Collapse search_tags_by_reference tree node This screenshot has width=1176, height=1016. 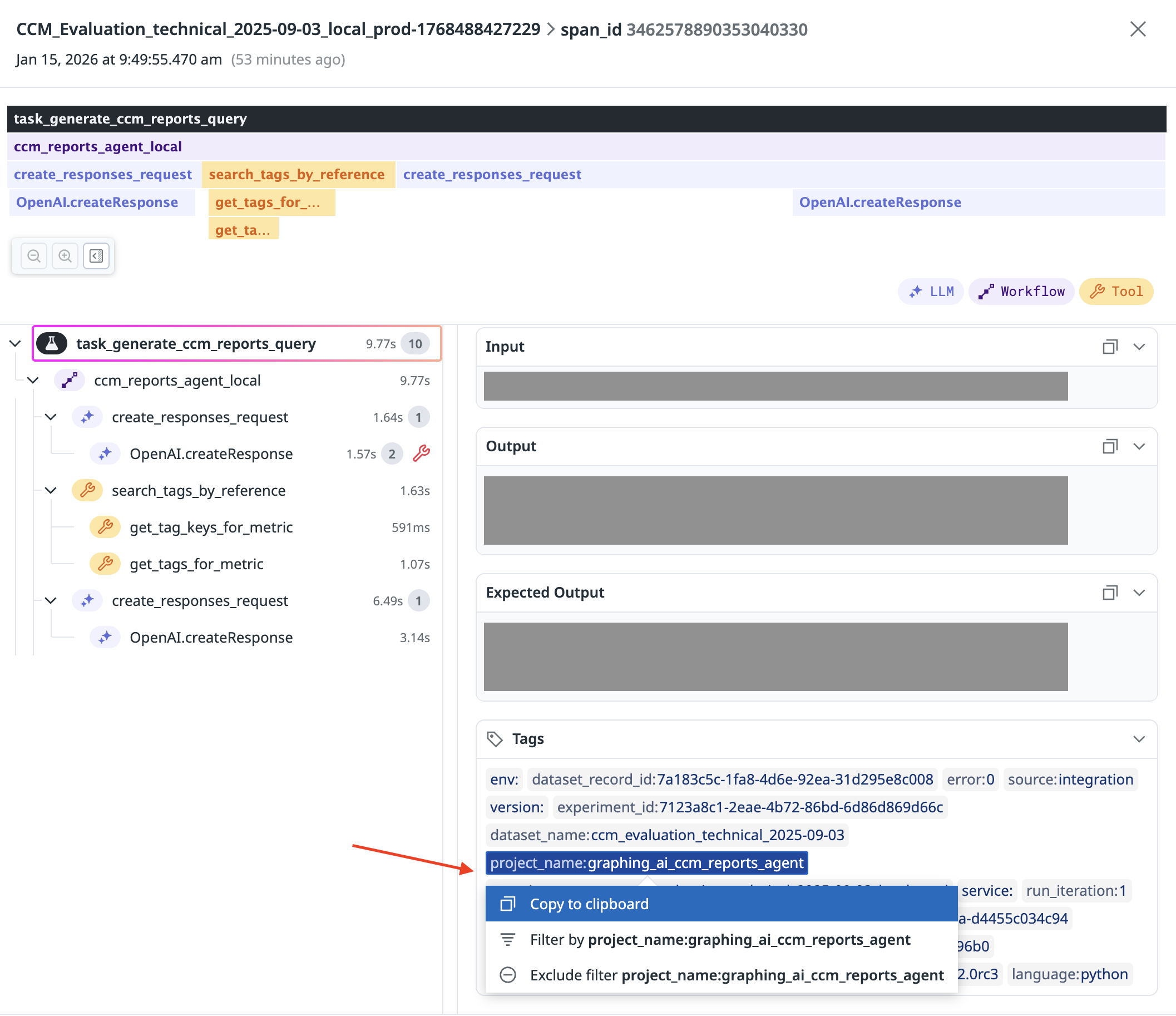pos(51,490)
